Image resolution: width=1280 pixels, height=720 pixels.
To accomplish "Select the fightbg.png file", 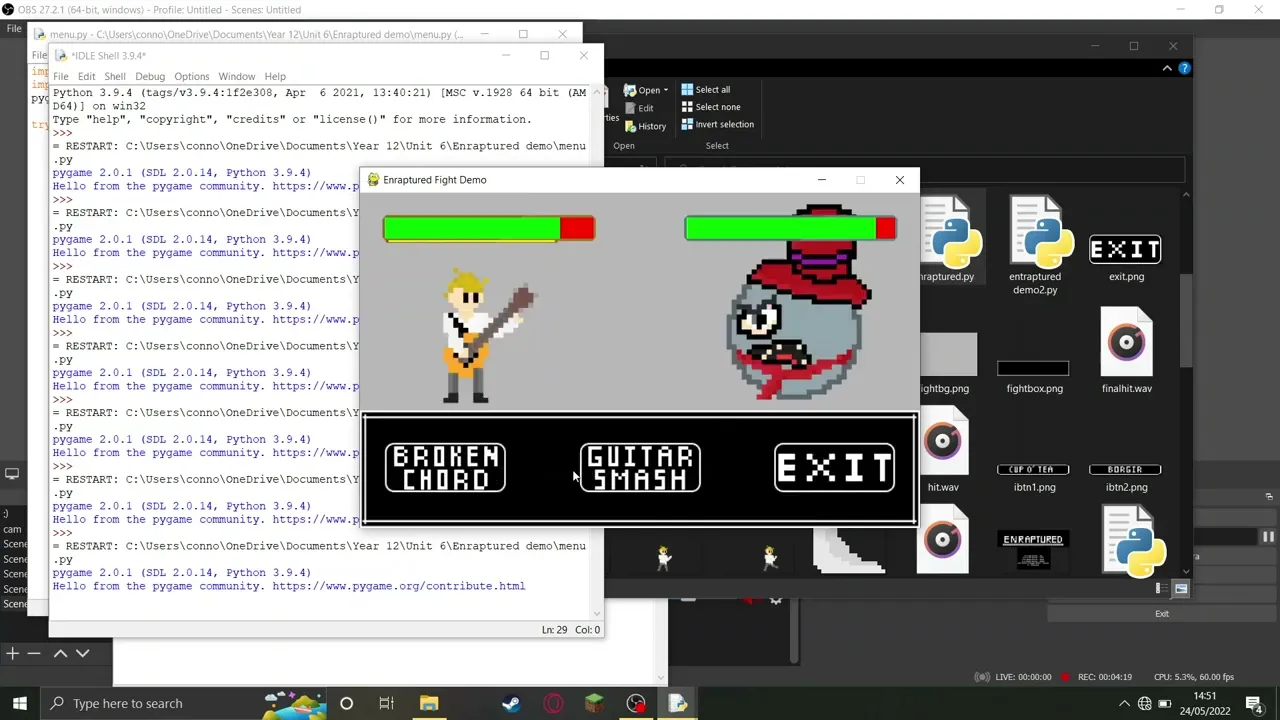I will (945, 364).
